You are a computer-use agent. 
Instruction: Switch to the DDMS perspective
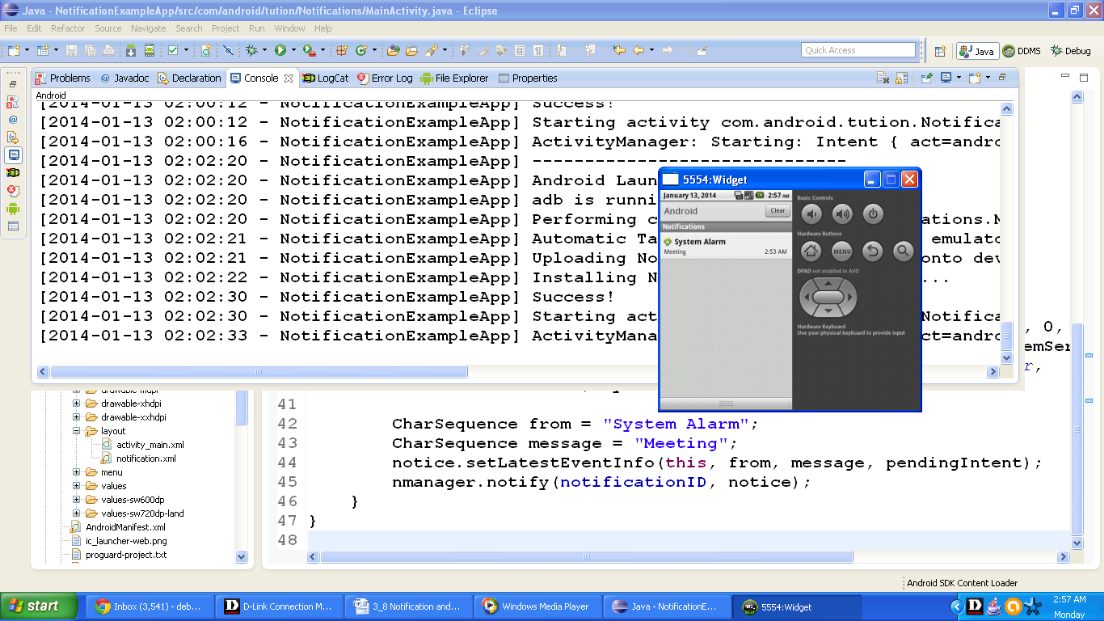pos(1022,51)
